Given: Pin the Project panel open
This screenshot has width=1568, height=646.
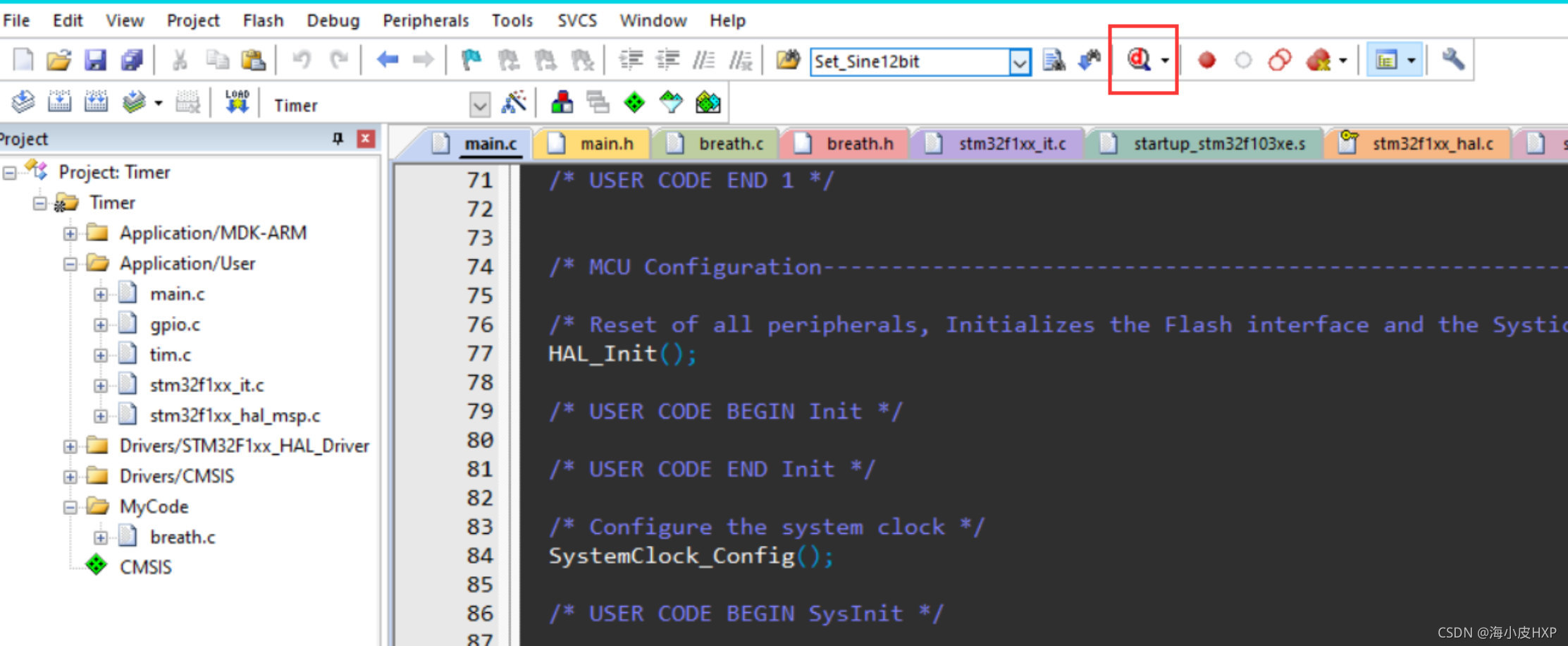Looking at the screenshot, I should 338,139.
